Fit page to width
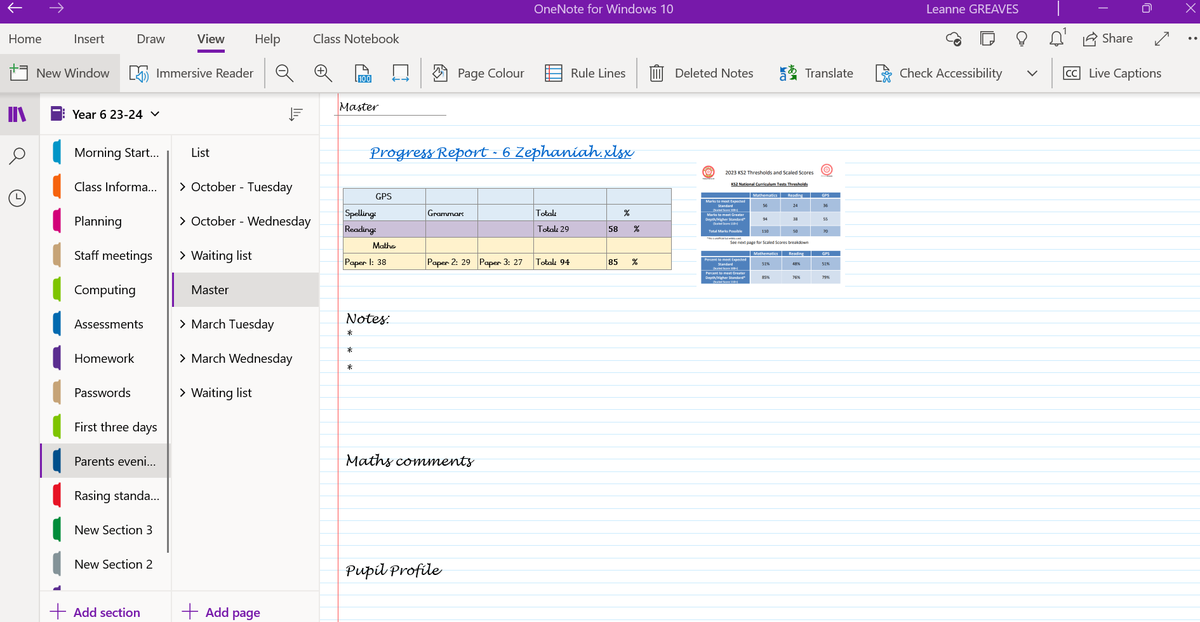The width and height of the screenshot is (1200, 622). click(x=400, y=73)
